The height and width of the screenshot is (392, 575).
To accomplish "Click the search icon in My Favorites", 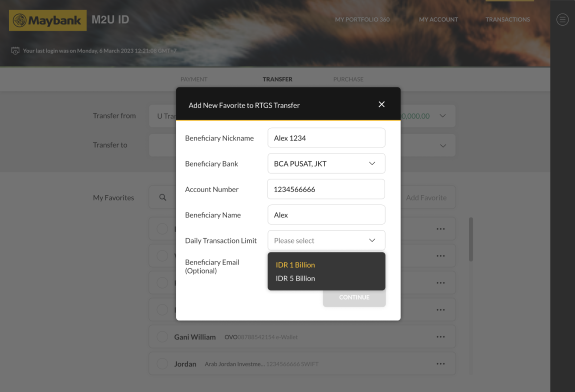I will point(162,197).
